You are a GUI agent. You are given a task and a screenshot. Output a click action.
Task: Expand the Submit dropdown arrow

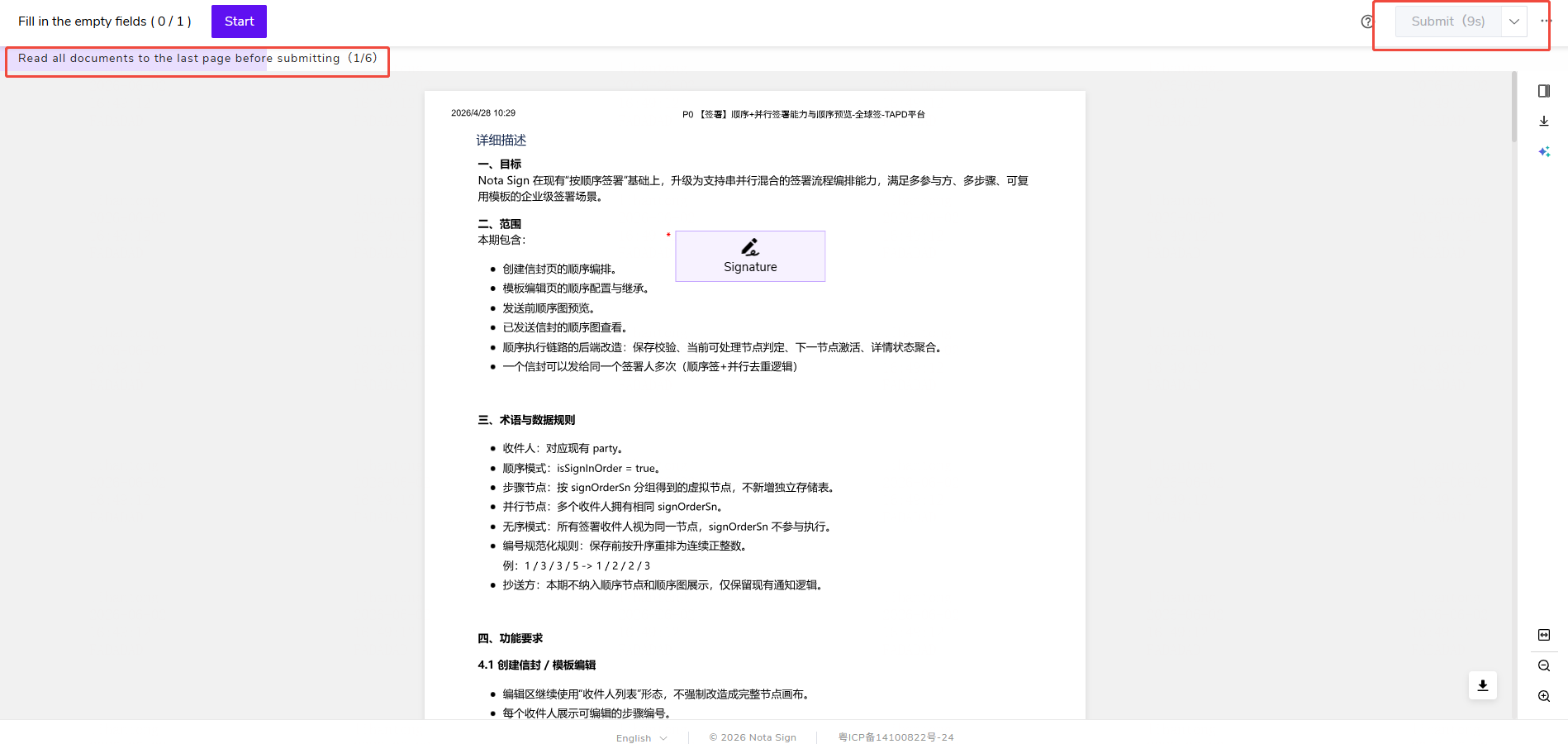pos(1514,21)
